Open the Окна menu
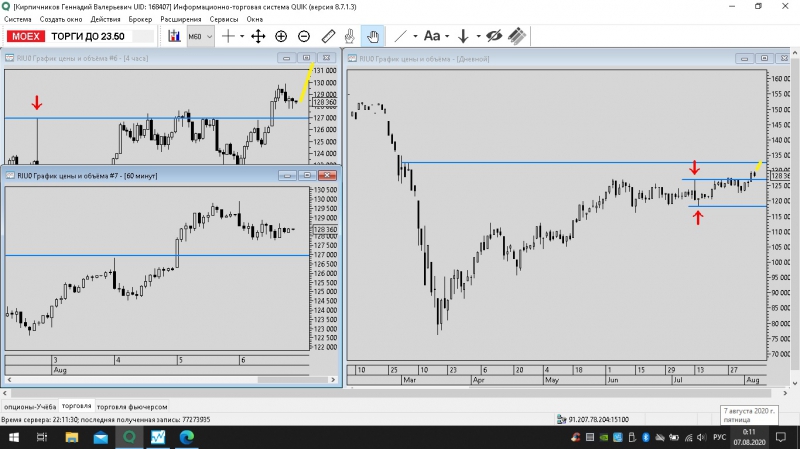Viewport: 800px width, 449px height. (x=255, y=19)
